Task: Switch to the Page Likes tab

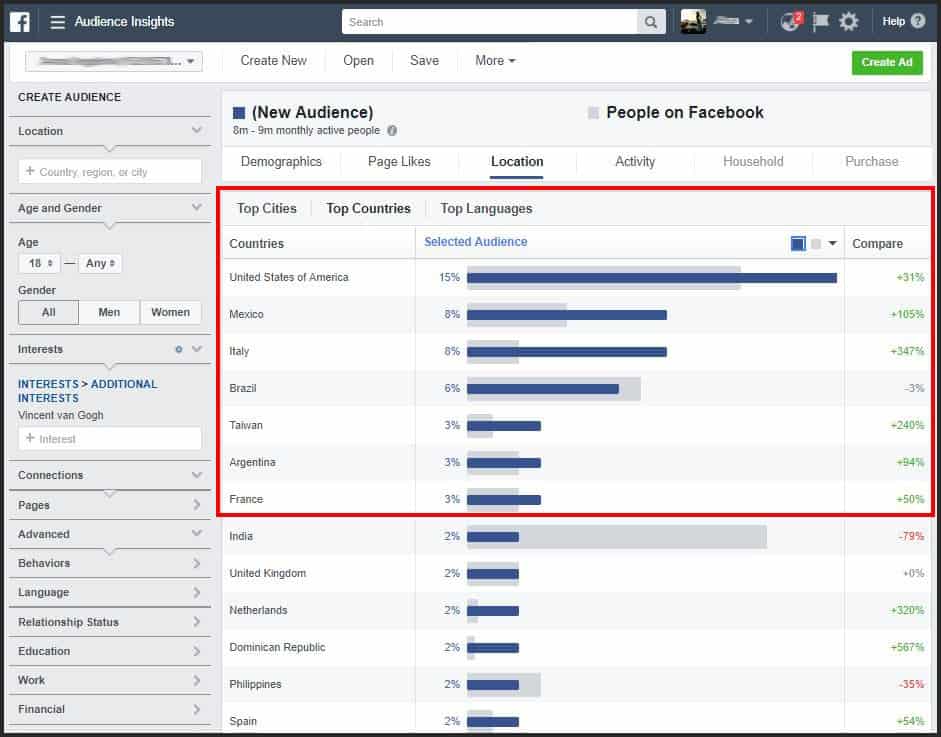Action: [398, 161]
